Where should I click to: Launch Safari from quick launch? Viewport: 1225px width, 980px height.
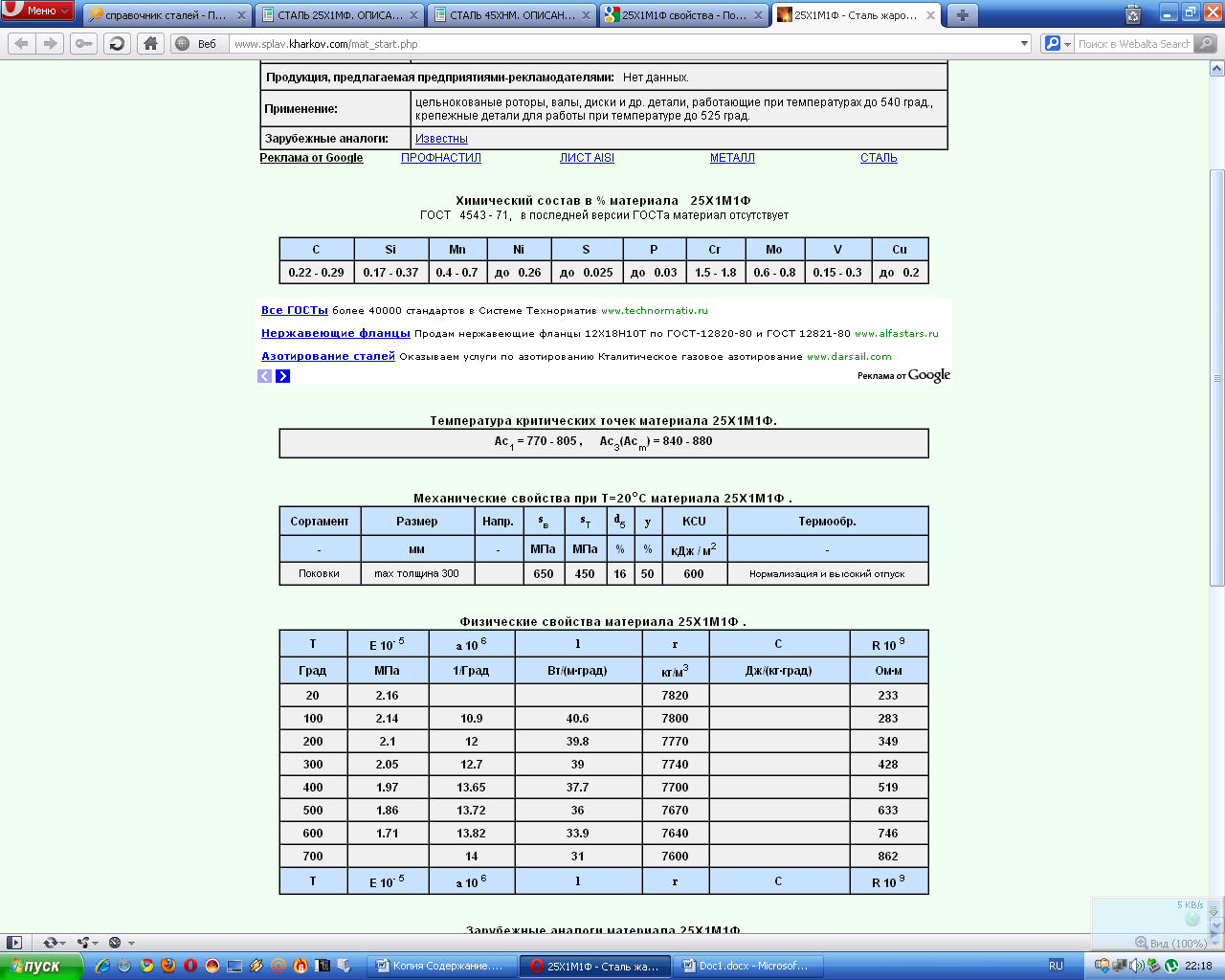[124, 966]
